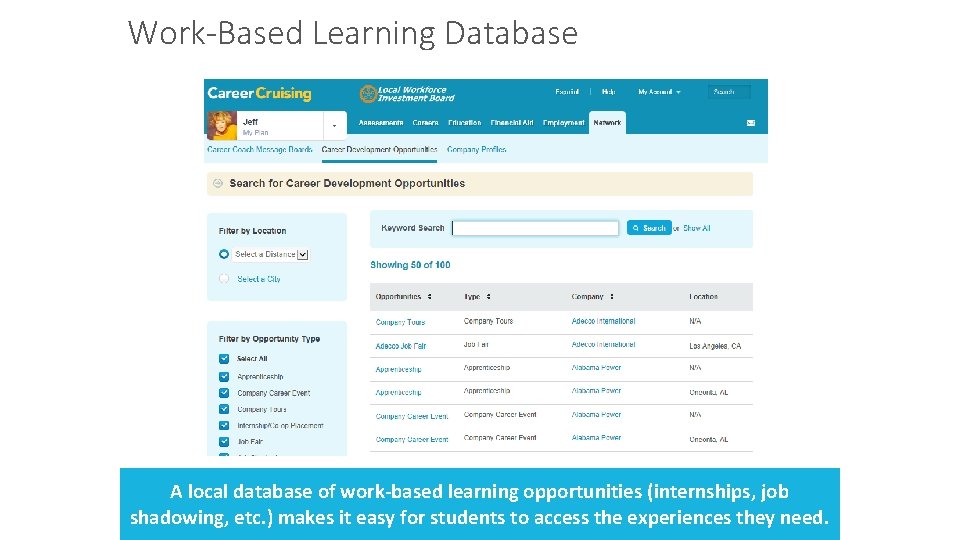Screen dimensions: 960x540
Task: Focus the Keyword Search input field
Action: 536,228
